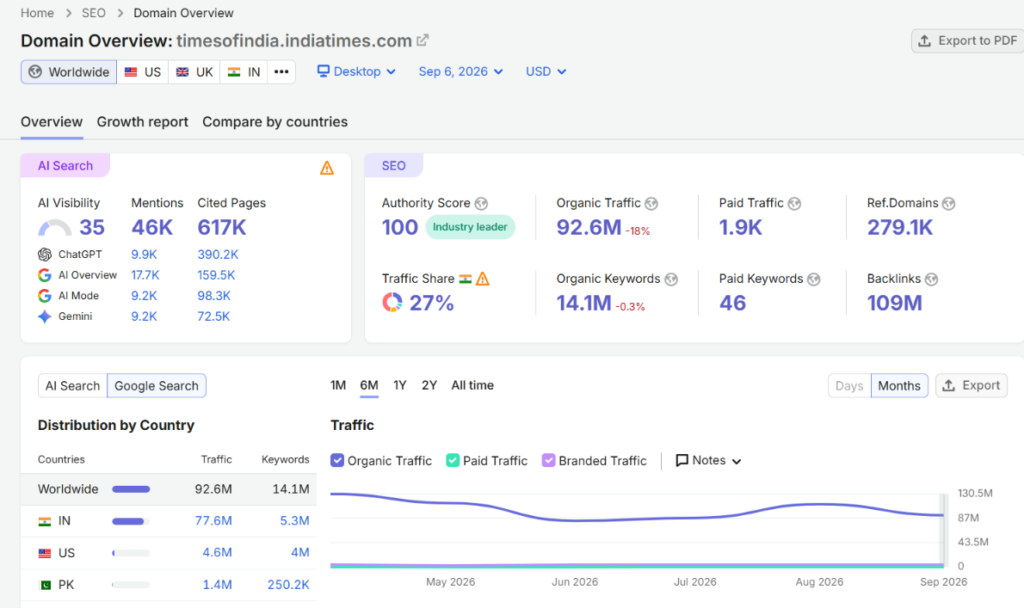Click the globe icon beside Organic Traffic
This screenshot has width=1024, height=608.
coord(651,204)
